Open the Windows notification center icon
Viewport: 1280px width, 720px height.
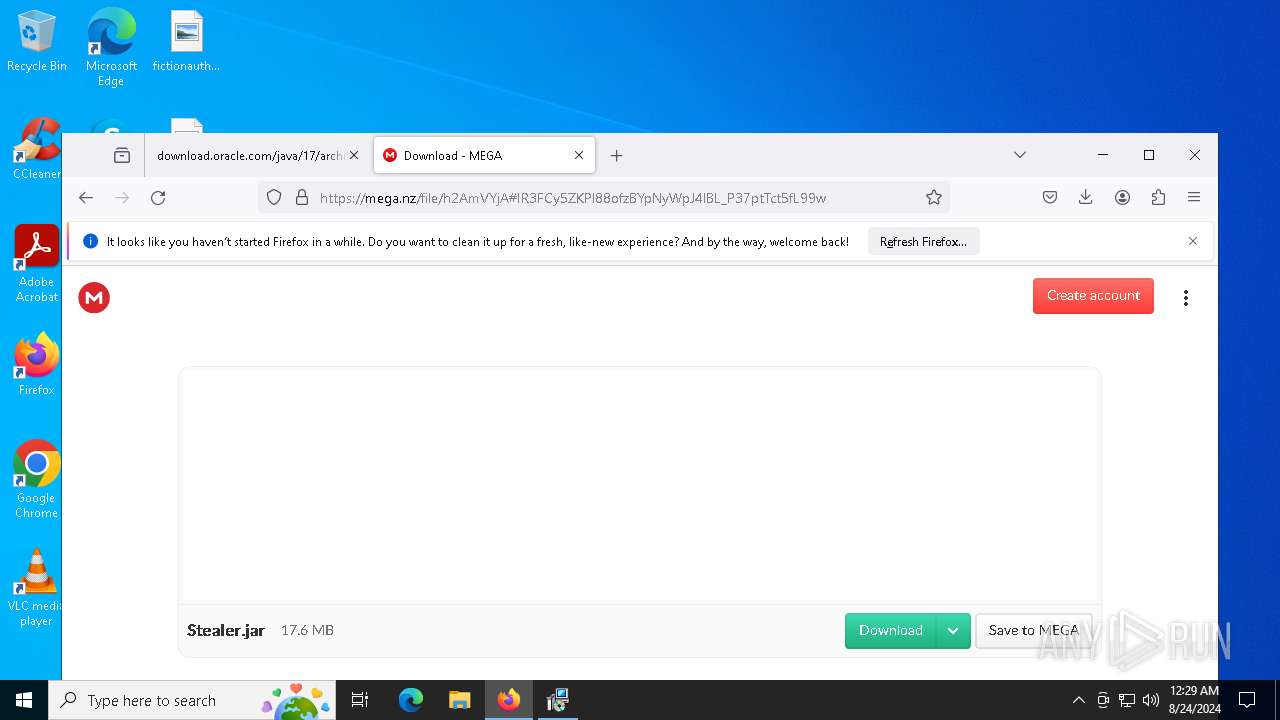pos(1247,700)
